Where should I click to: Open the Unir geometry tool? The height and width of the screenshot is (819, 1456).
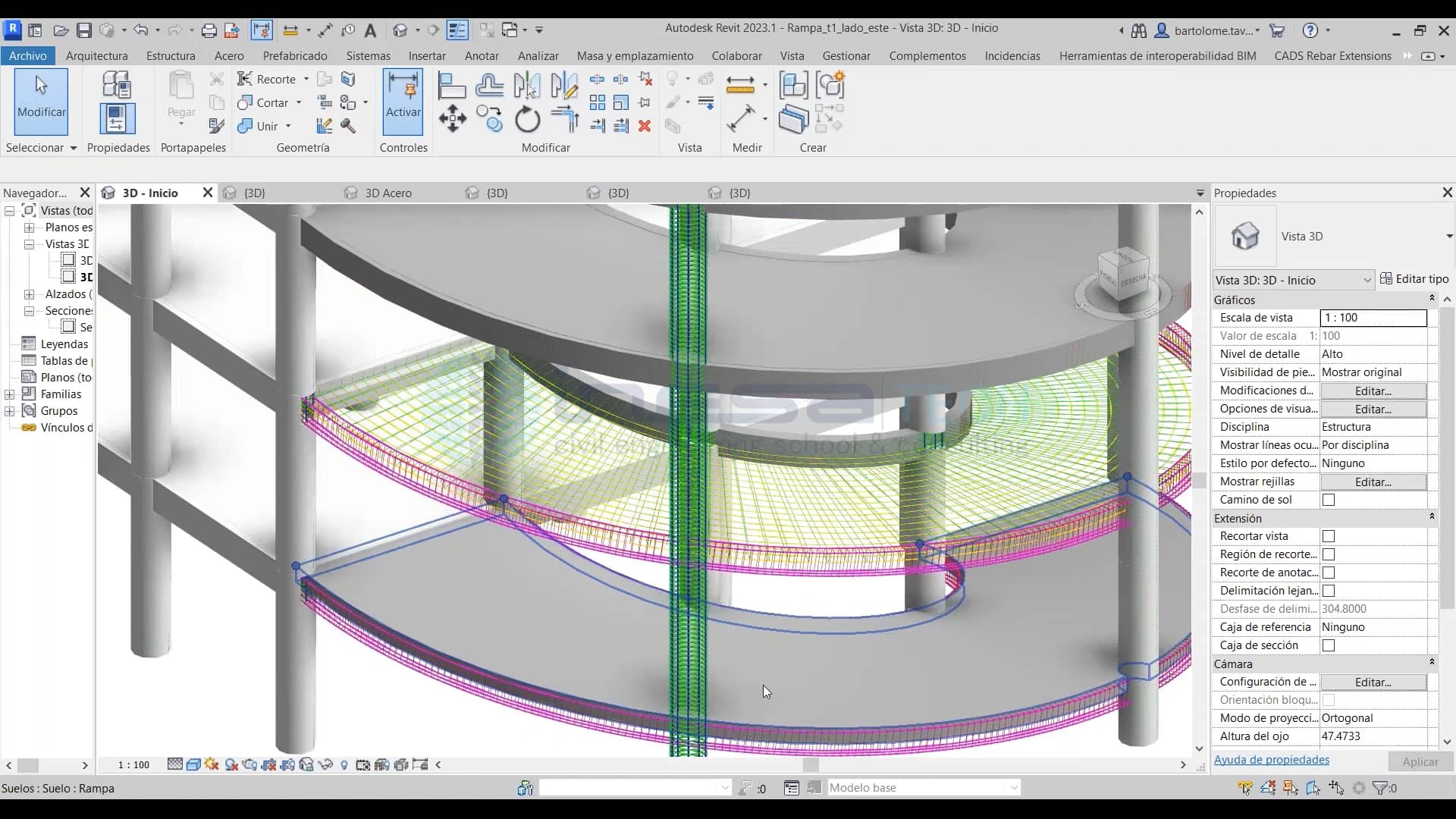click(x=260, y=126)
